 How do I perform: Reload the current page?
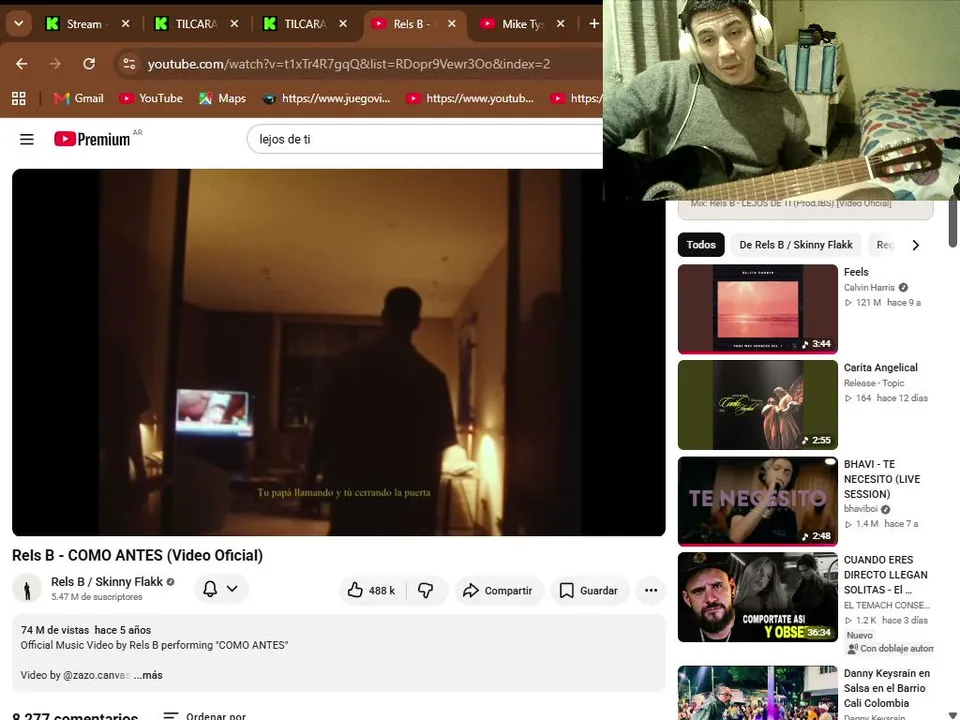(x=89, y=64)
